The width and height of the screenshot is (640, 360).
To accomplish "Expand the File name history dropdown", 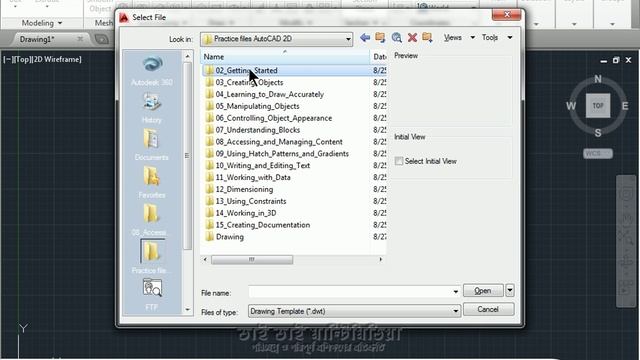I will pos(456,291).
